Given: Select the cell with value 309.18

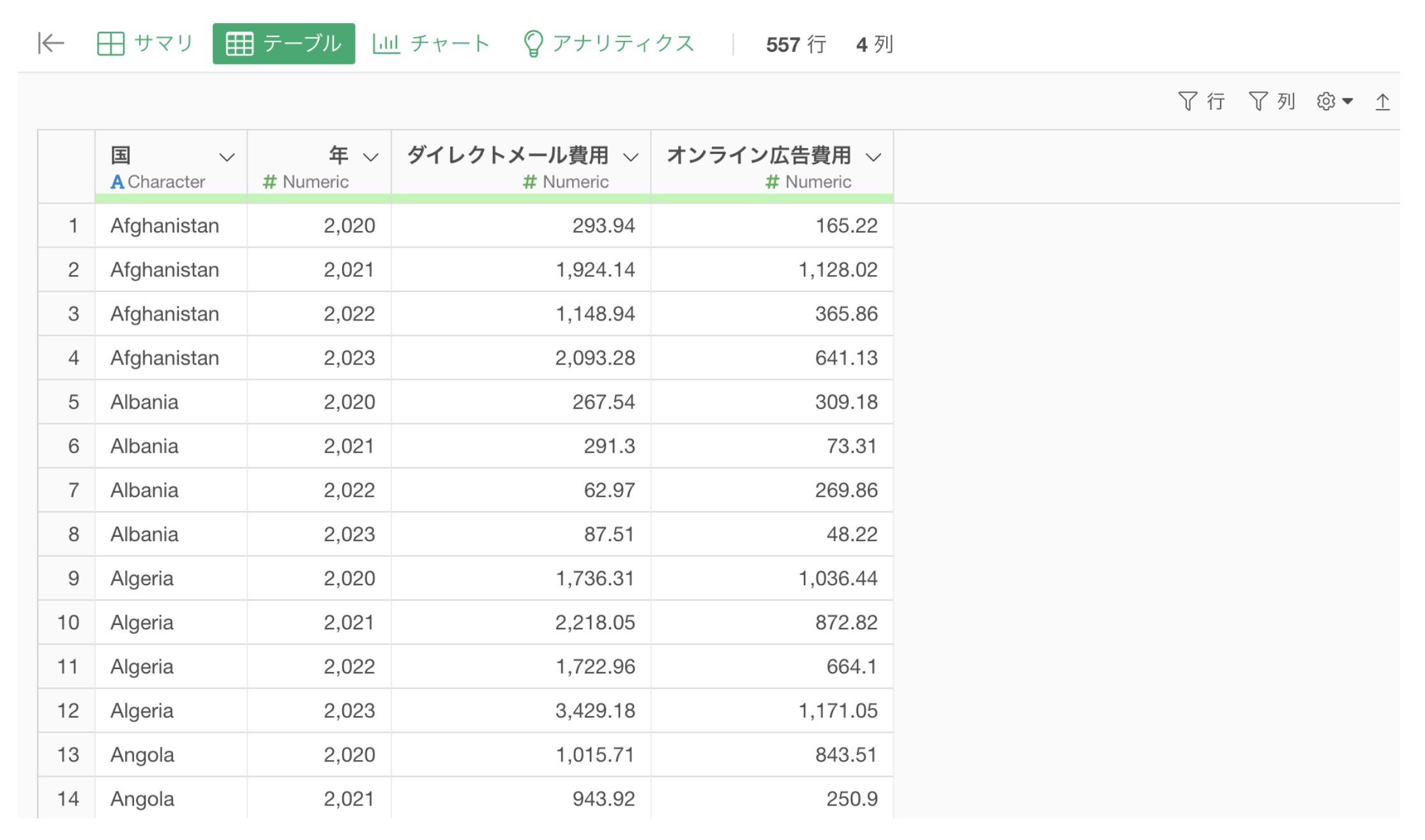Looking at the screenshot, I should tap(772, 401).
